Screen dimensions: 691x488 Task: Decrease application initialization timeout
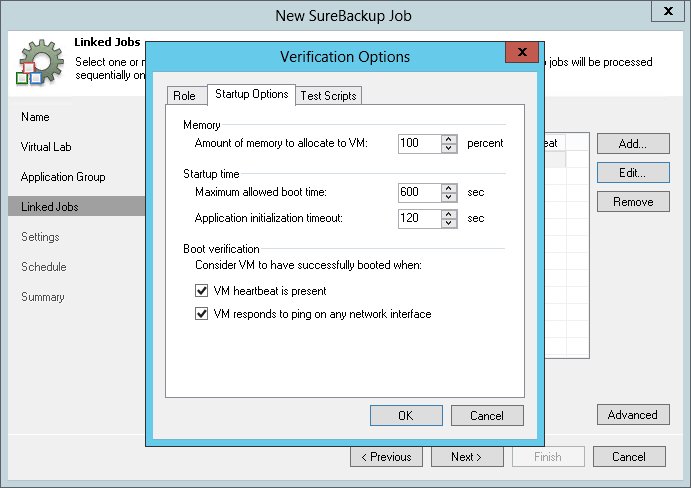pyautogui.click(x=449, y=223)
